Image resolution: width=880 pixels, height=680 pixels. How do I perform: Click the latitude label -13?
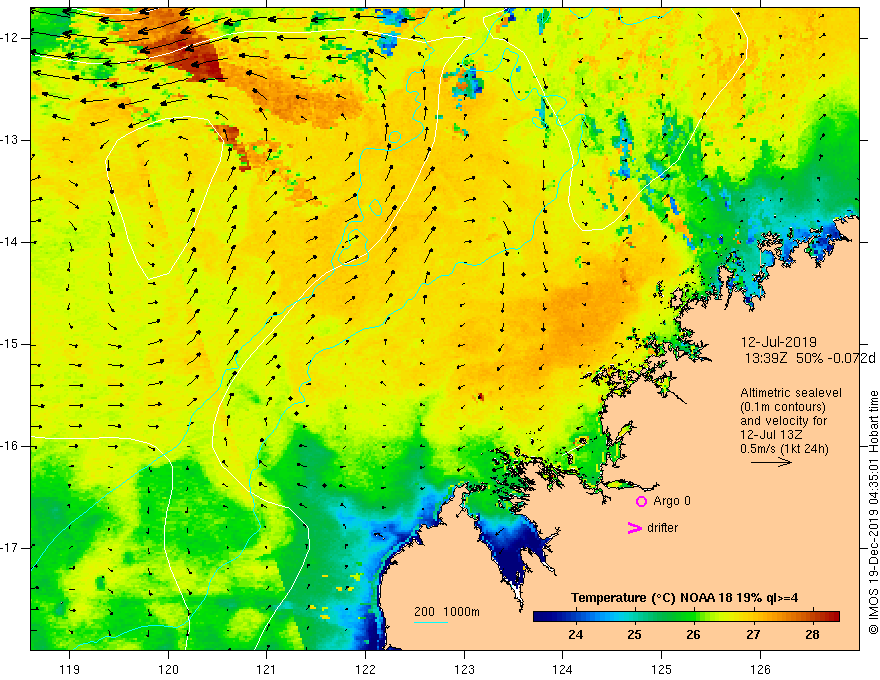pos(10,140)
